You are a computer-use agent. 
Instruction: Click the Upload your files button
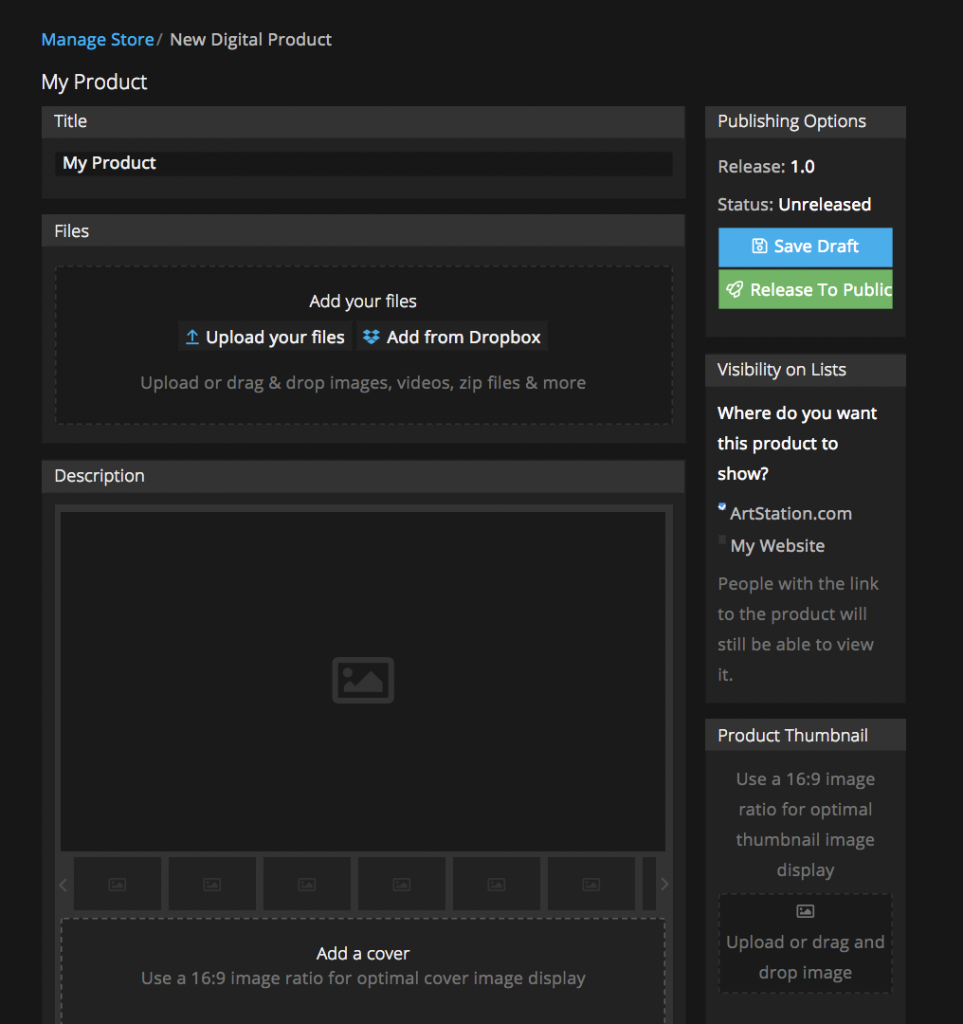pos(264,337)
